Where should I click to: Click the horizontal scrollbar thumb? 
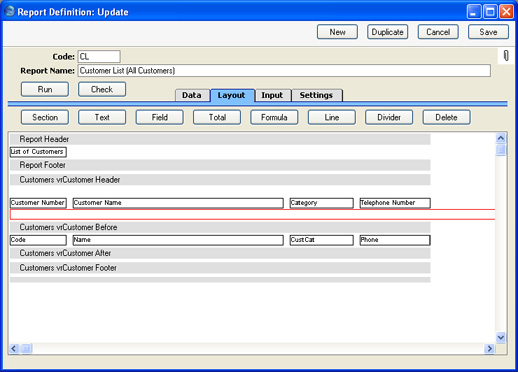coord(26,349)
